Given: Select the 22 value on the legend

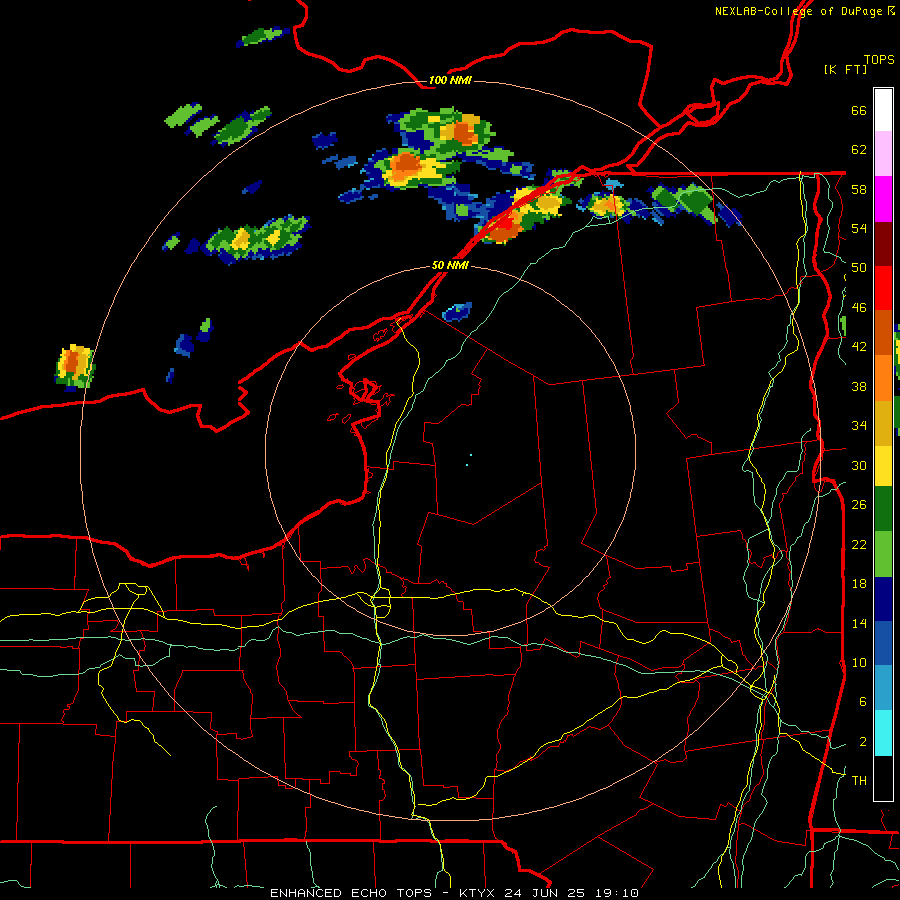Looking at the screenshot, I should (x=859, y=544).
